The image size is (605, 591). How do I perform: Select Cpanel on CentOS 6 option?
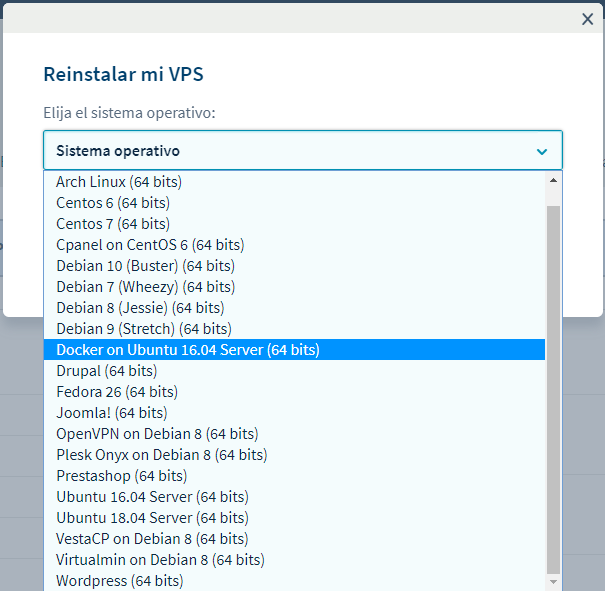(294, 245)
